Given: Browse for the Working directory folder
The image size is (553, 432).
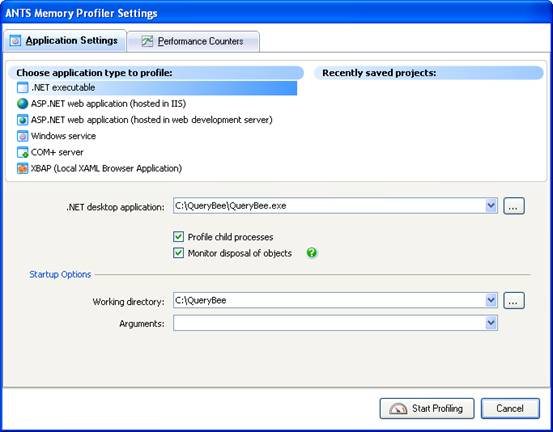Looking at the screenshot, I should [x=514, y=301].
